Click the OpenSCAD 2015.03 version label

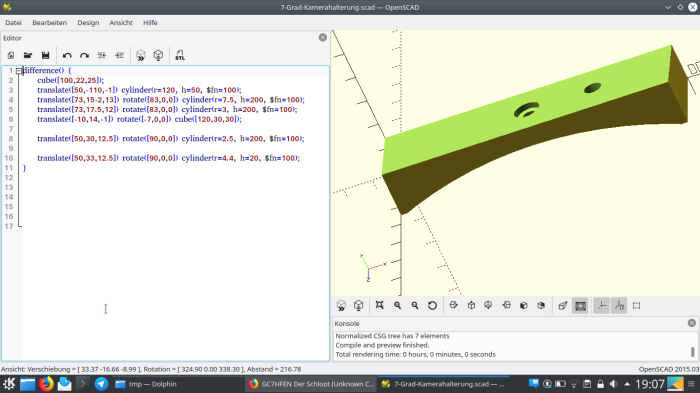(669, 369)
